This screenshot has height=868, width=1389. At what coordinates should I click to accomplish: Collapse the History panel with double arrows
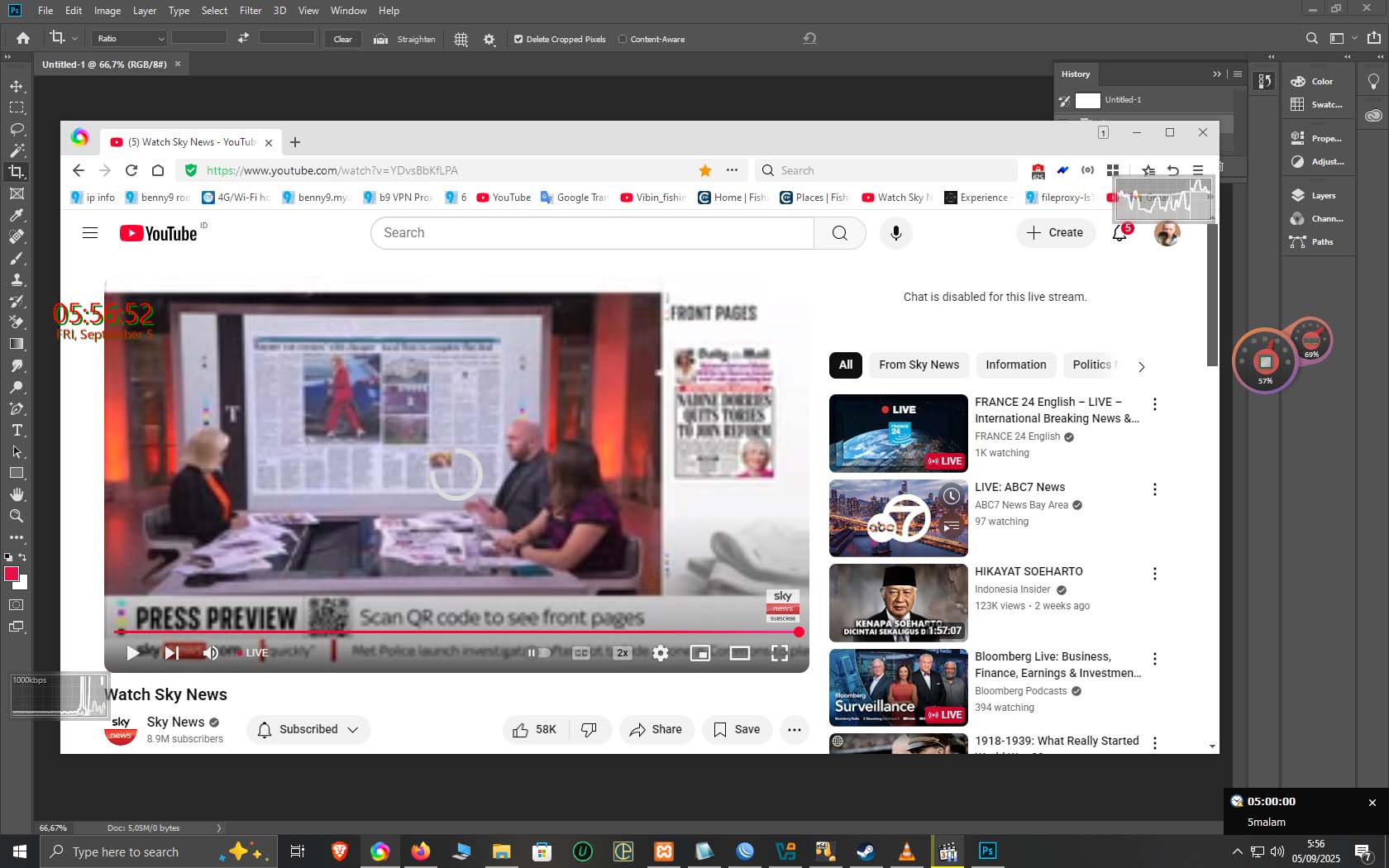(1217, 74)
